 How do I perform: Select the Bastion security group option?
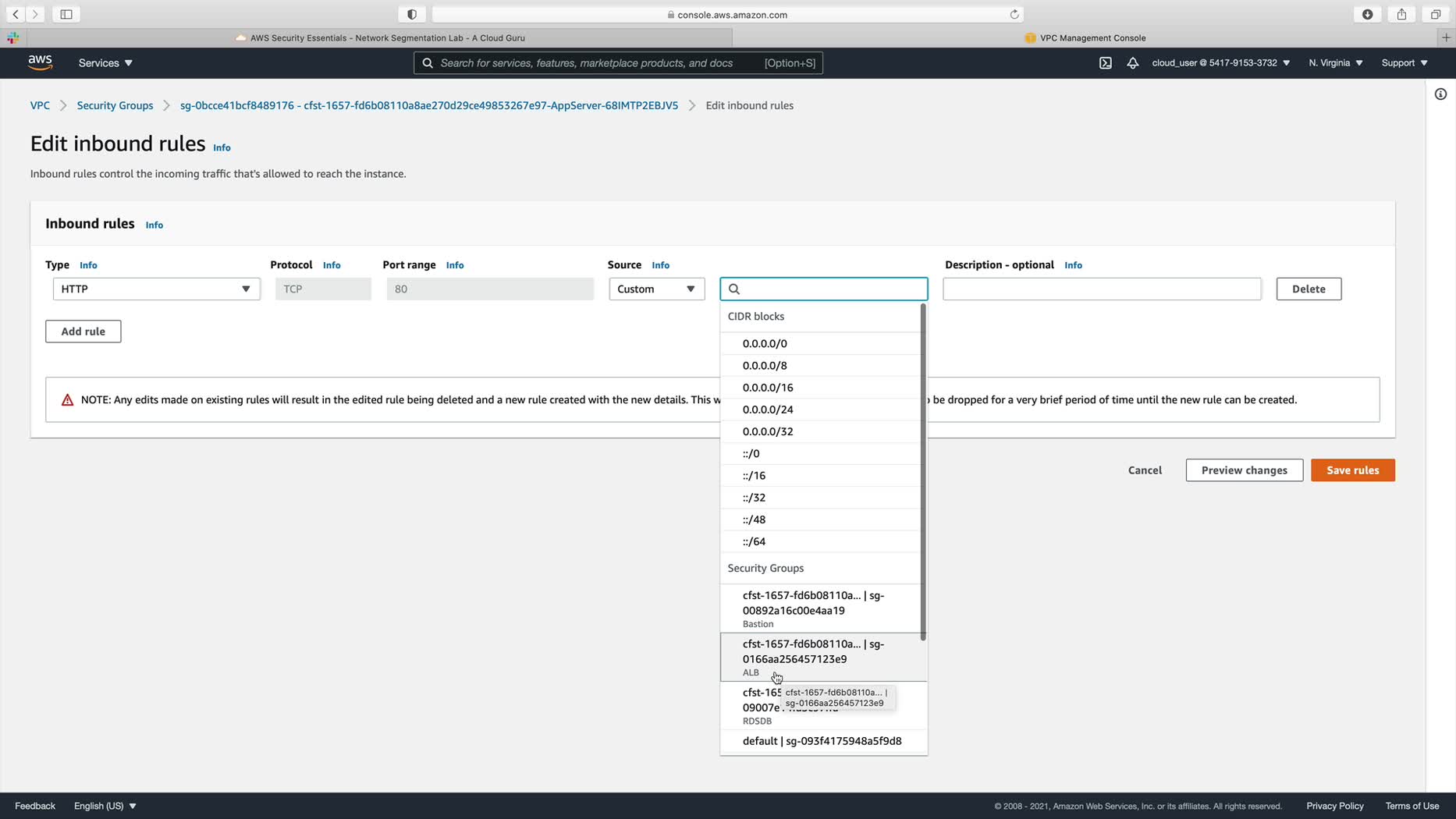click(821, 608)
